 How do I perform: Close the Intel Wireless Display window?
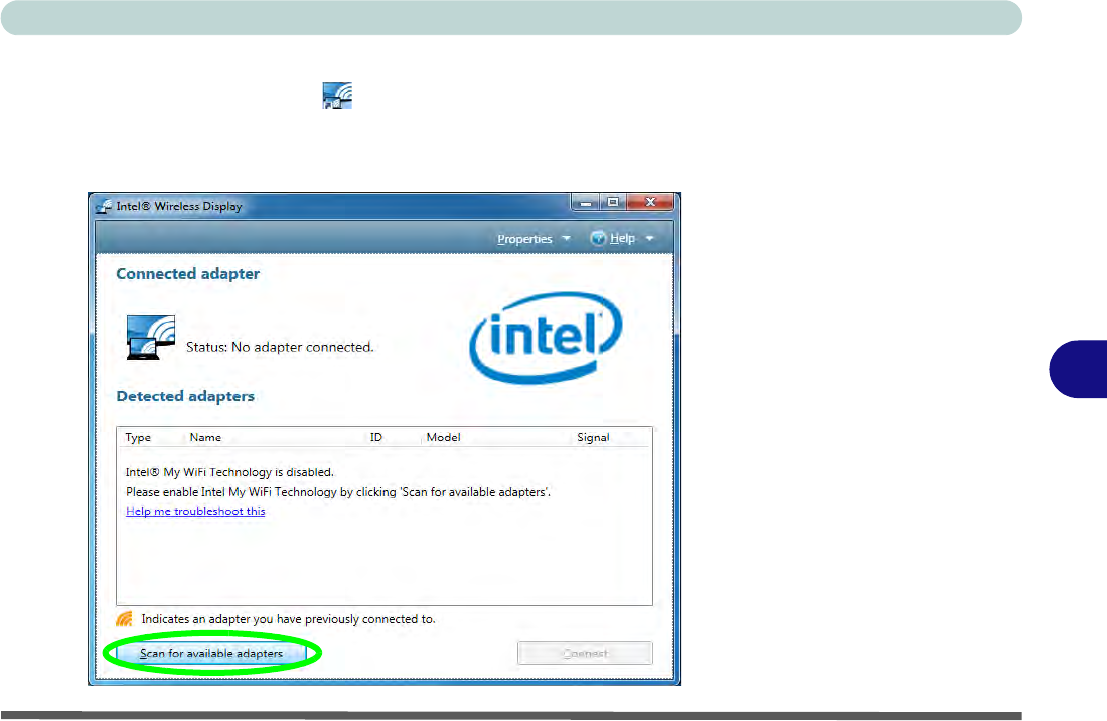(x=650, y=203)
